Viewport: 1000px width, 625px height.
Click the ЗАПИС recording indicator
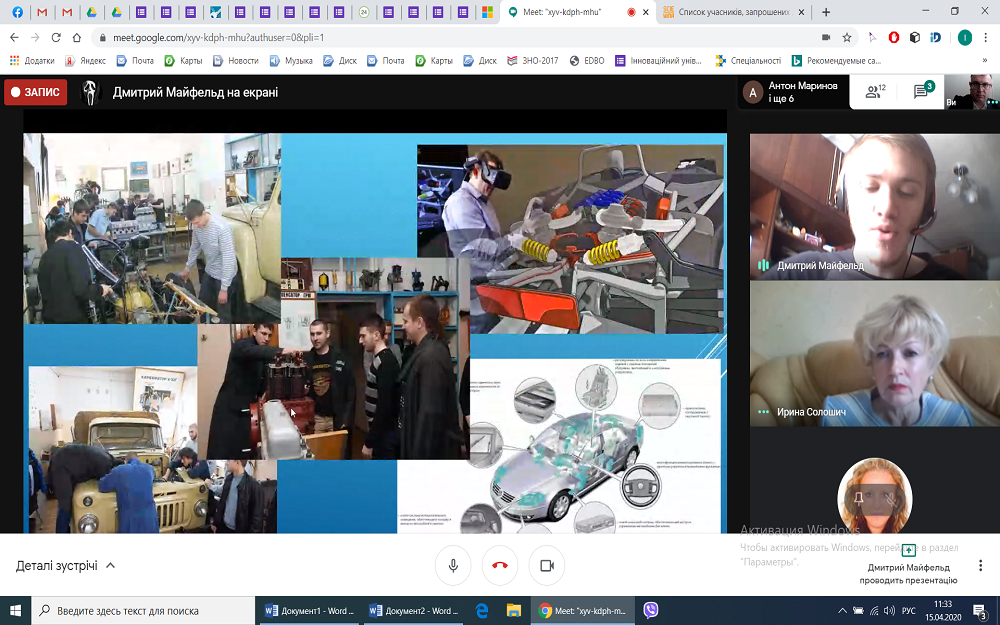pyautogui.click(x=36, y=92)
